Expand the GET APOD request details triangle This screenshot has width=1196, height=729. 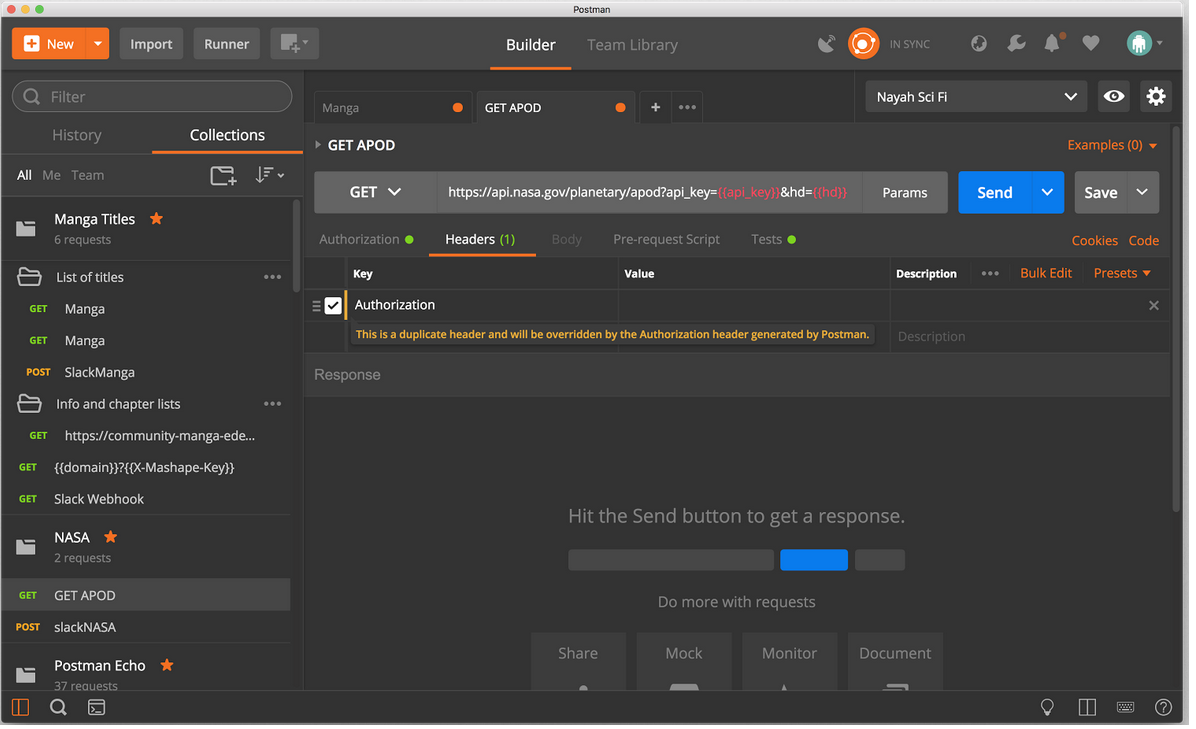tap(318, 145)
